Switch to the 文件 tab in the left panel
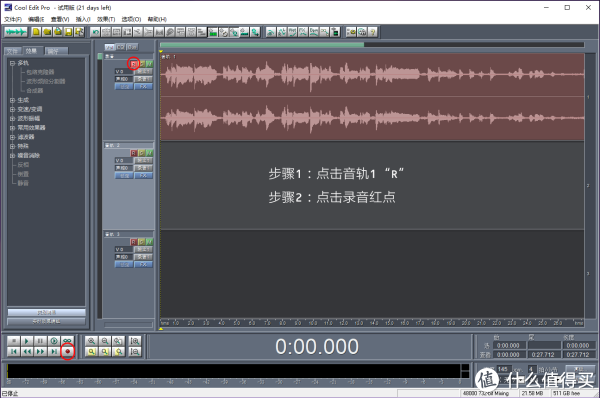Image resolution: width=600 pixels, height=398 pixels. click(12, 51)
